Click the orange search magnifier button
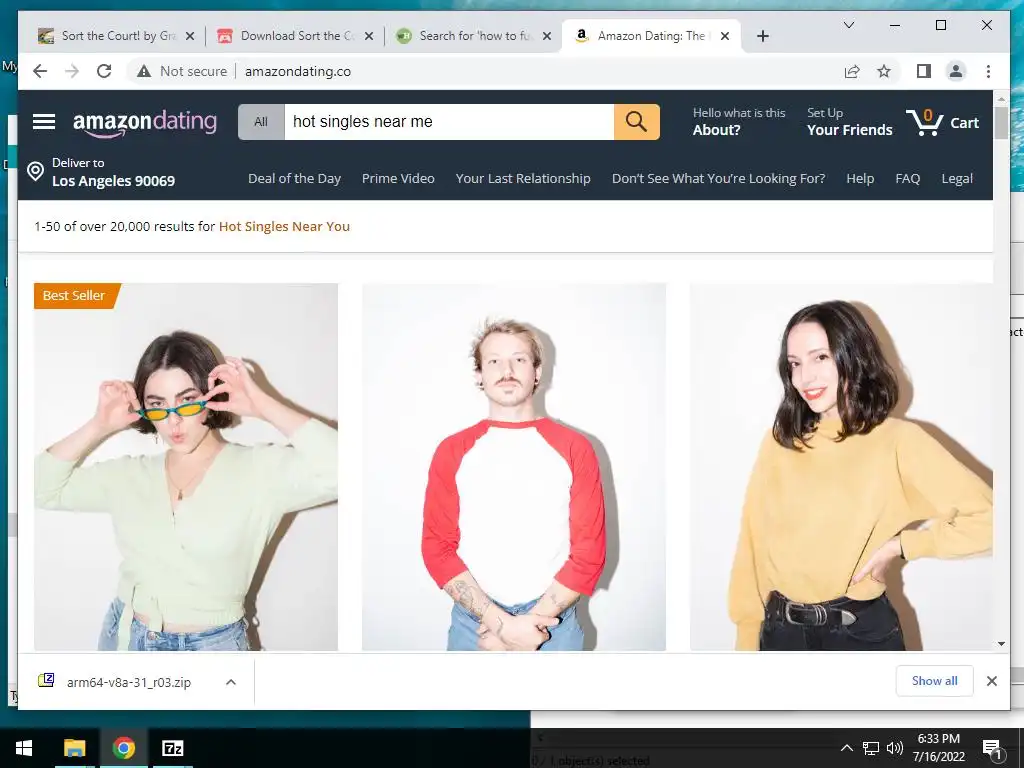The image size is (1024, 768). pos(636,121)
